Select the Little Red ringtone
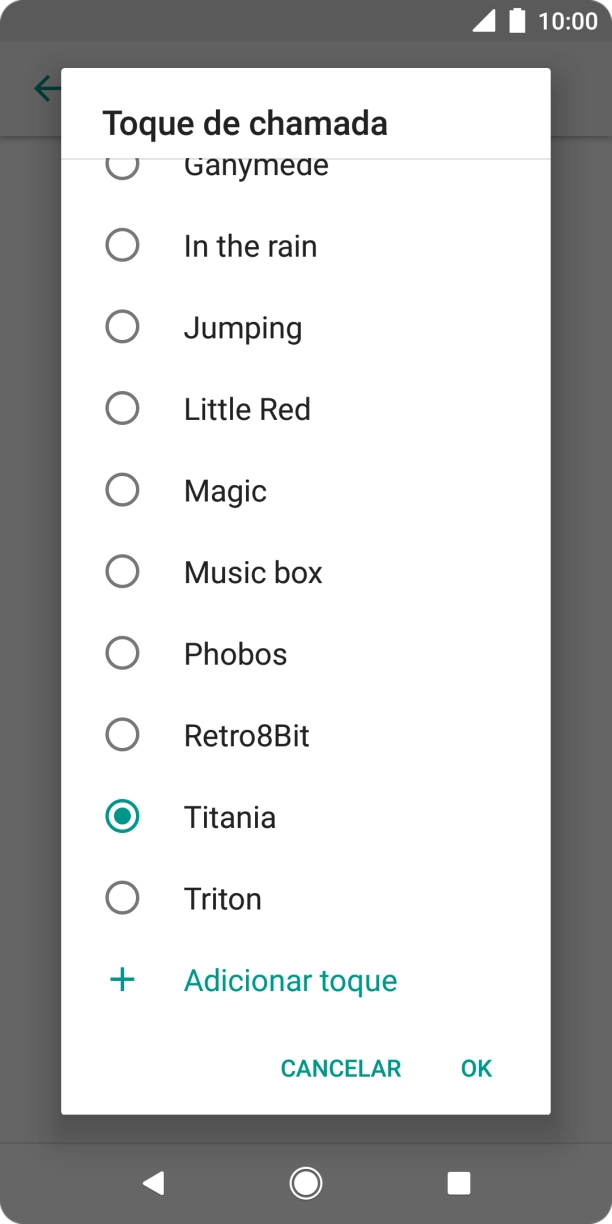 [122, 408]
